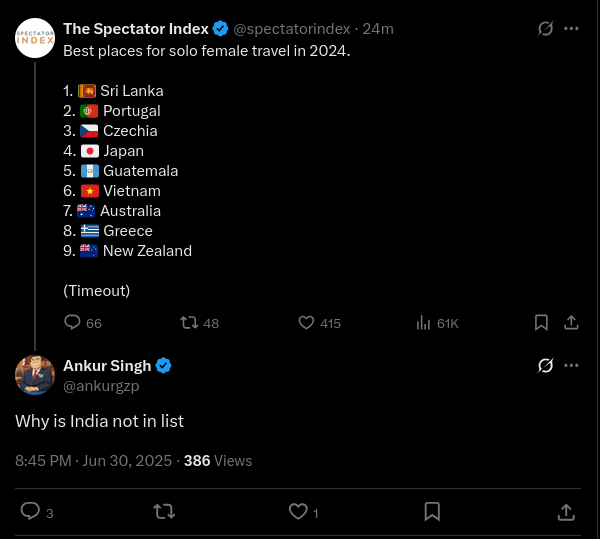Repost Ankur Singh's tweet
This screenshot has height=539, width=600.
click(164, 511)
